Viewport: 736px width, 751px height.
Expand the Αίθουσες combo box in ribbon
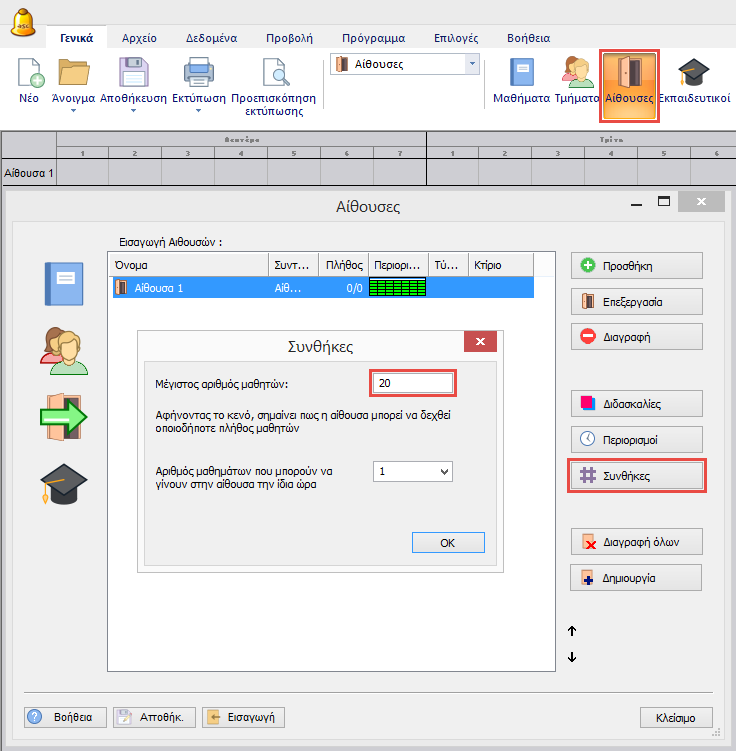472,64
